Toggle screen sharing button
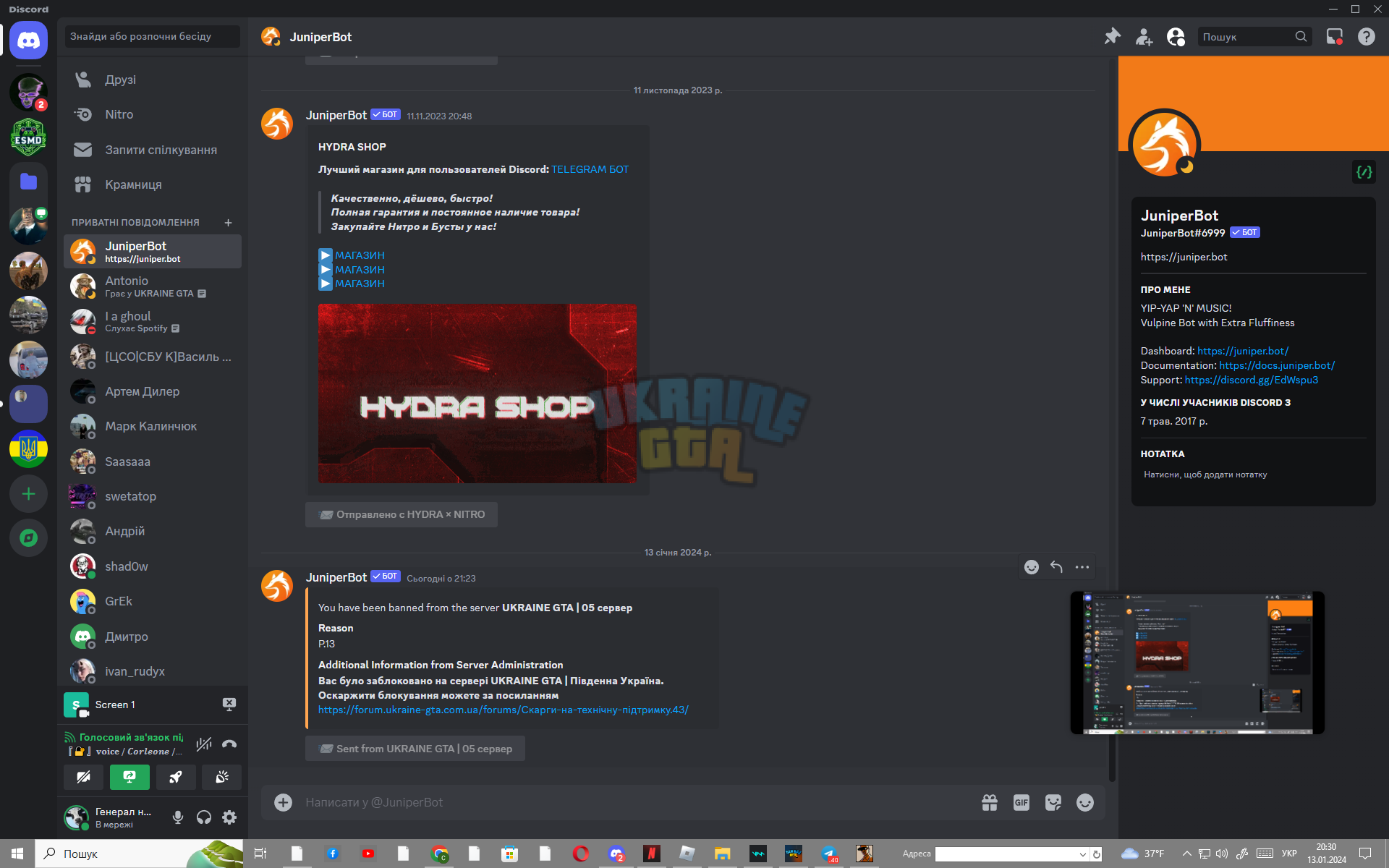Viewport: 1389px width, 868px height. [x=129, y=777]
